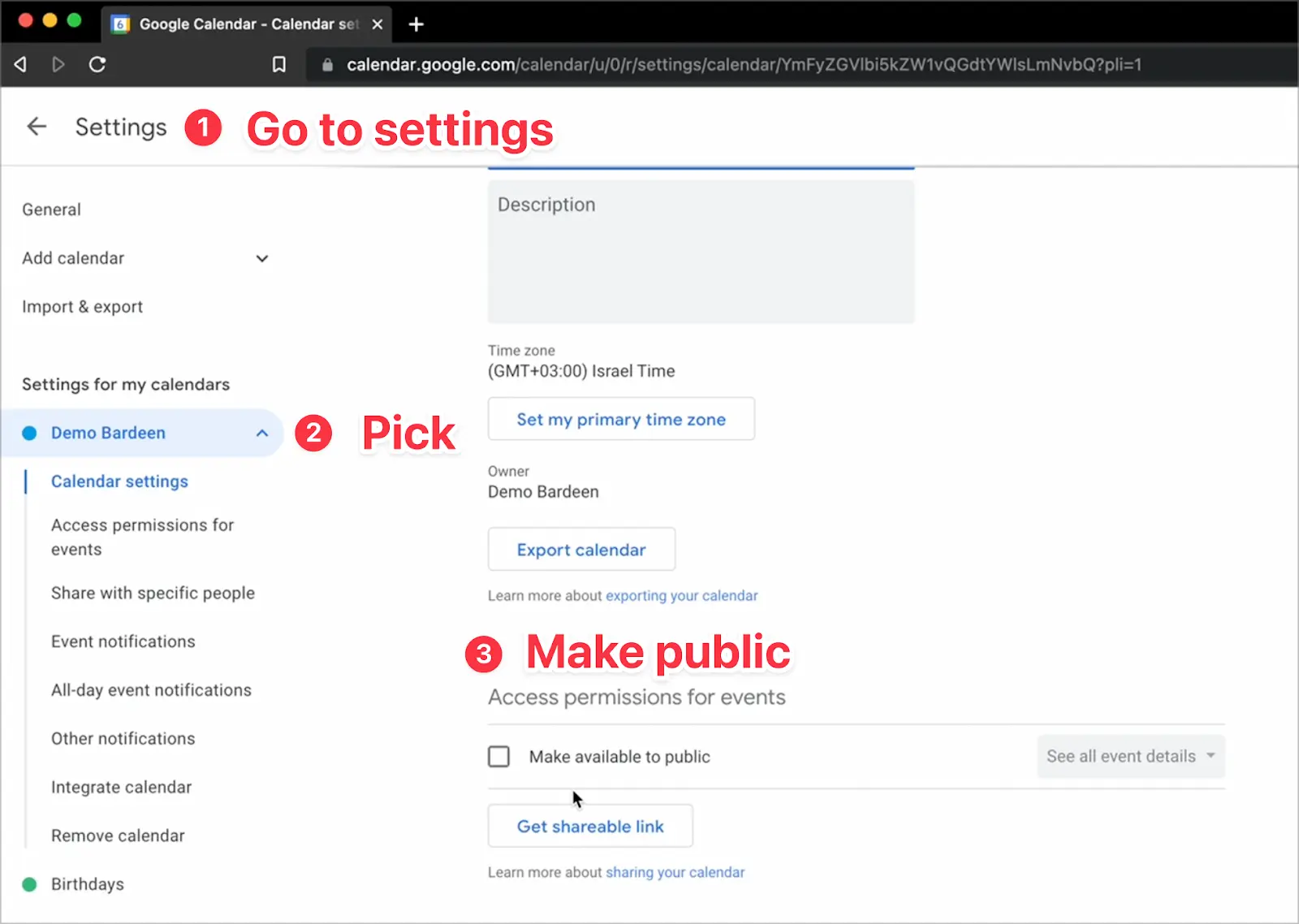
Task: Reload the current page
Action: [97, 64]
